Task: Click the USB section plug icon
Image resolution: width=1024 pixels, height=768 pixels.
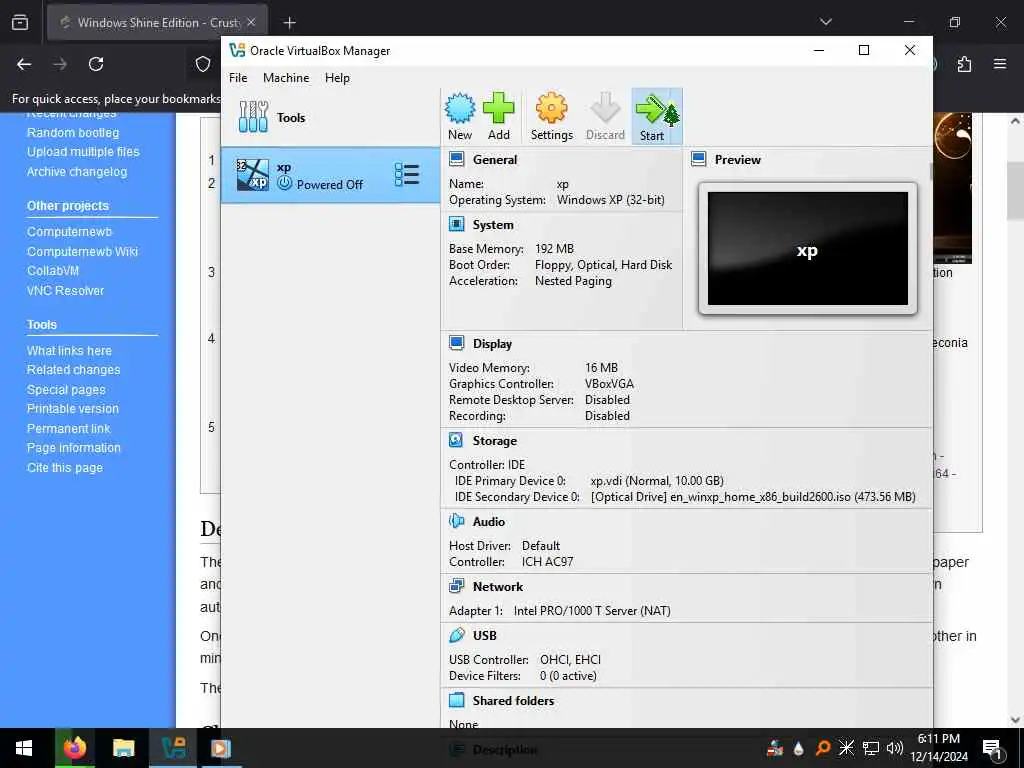Action: [x=456, y=635]
